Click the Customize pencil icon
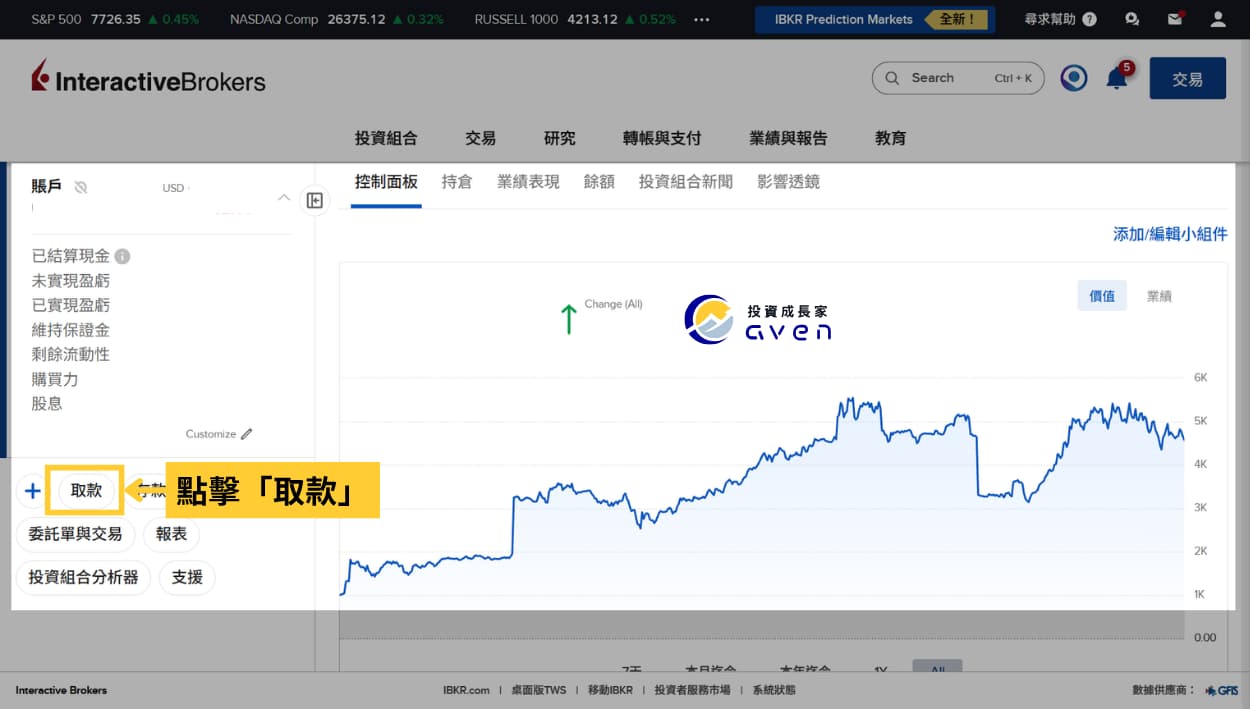 pos(247,434)
